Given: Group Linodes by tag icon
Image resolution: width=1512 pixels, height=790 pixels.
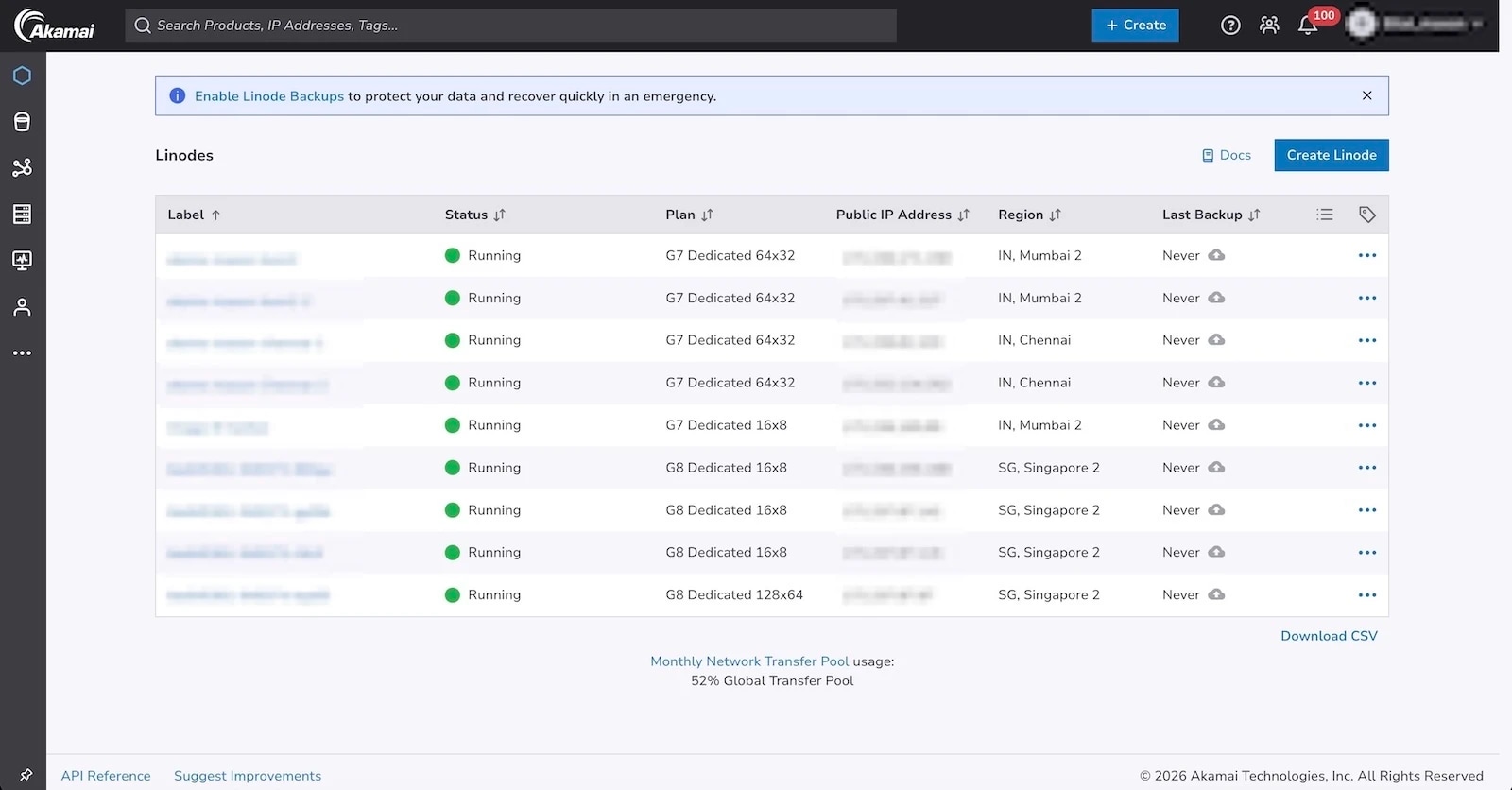Looking at the screenshot, I should (x=1366, y=215).
